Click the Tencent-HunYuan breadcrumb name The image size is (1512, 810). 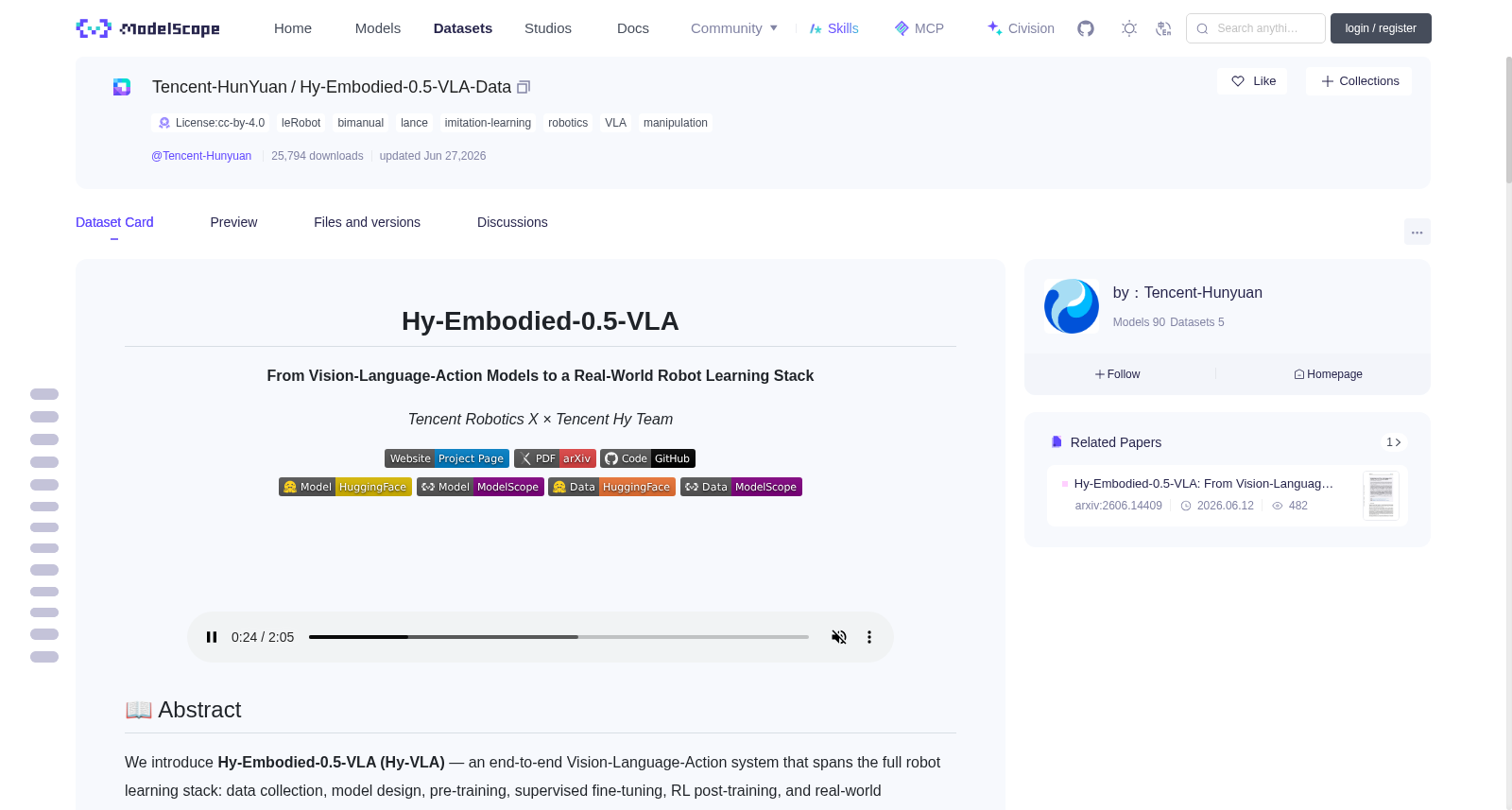(219, 87)
